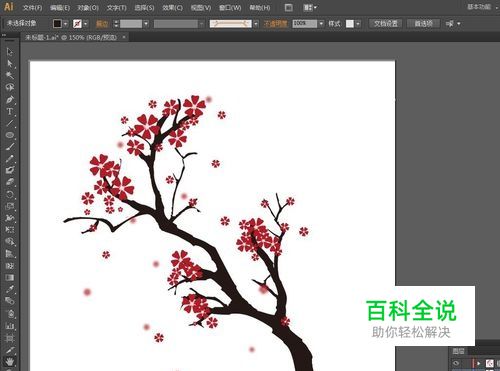
Task: Select the Pen tool
Action: (x=10, y=99)
